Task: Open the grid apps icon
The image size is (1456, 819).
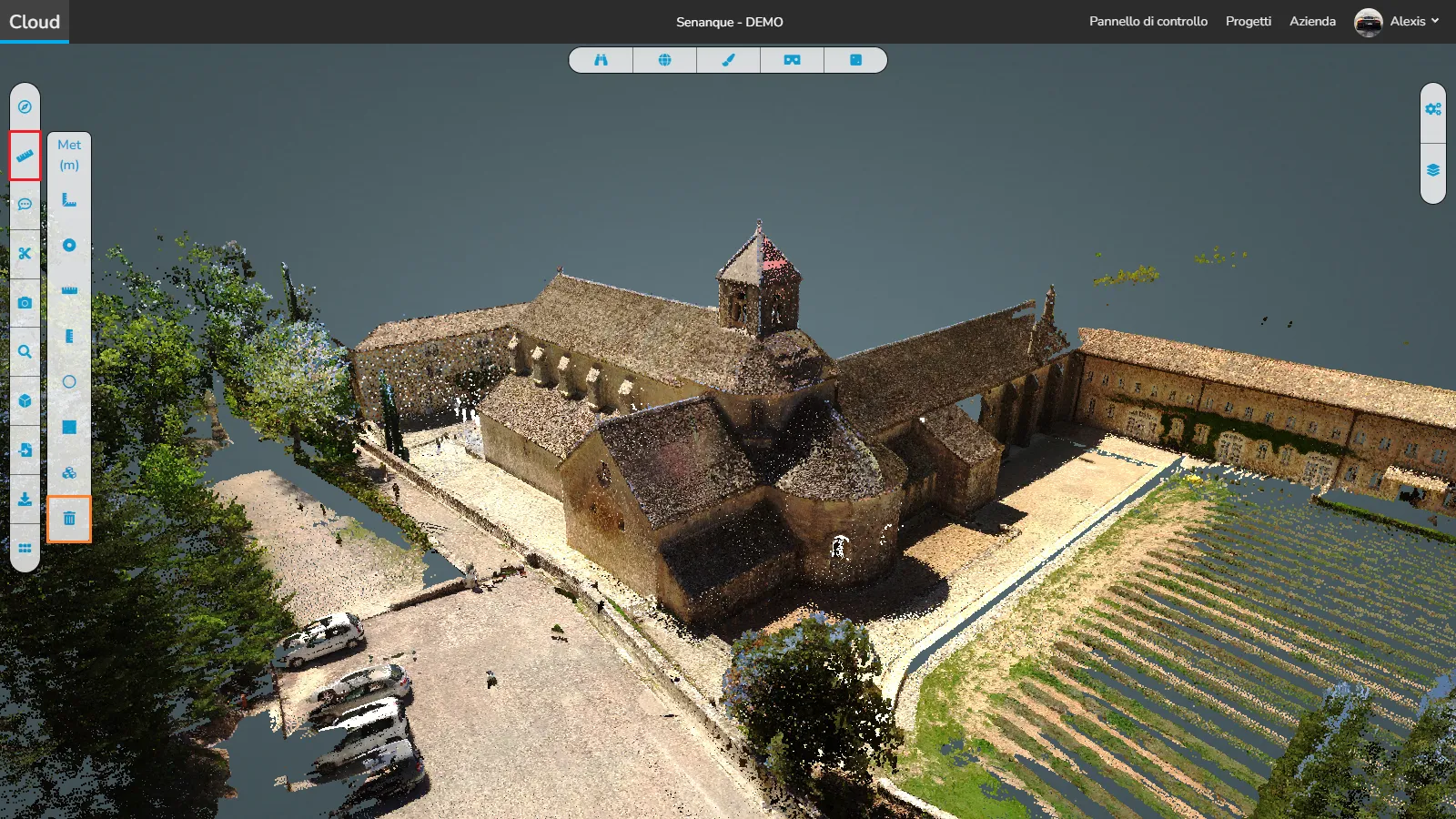Action: (25, 549)
